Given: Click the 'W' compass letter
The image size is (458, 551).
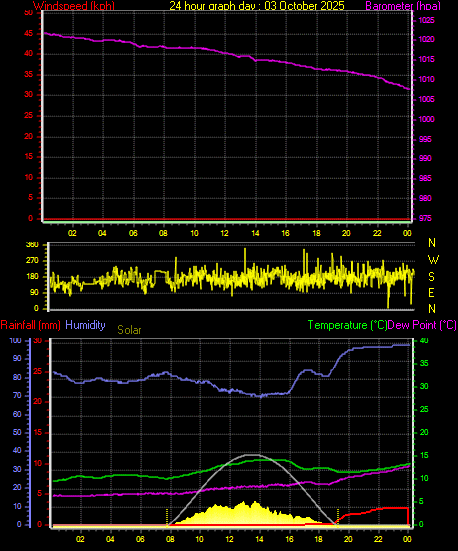Looking at the screenshot, I should (433, 260).
